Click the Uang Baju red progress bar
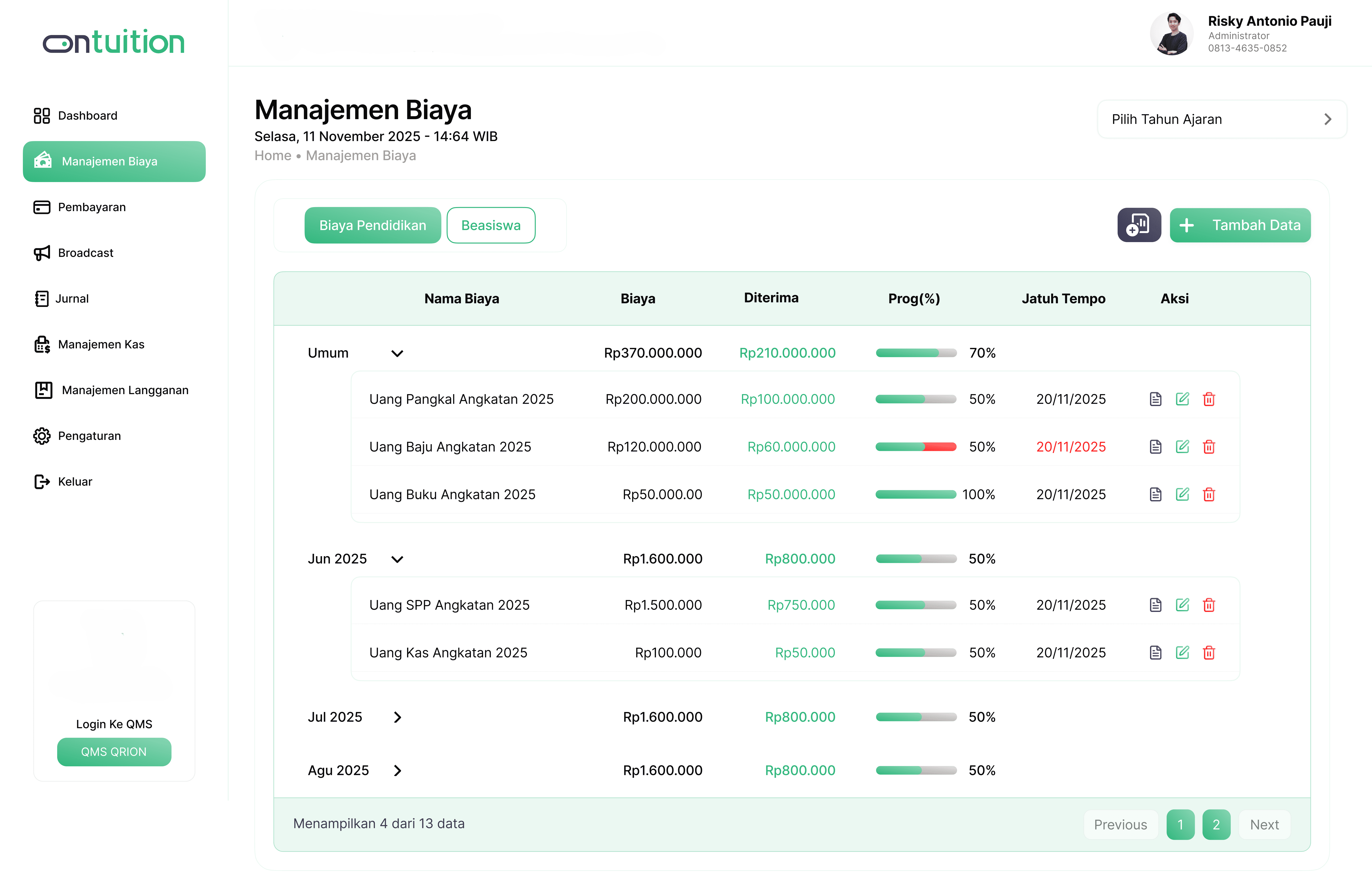Screen dimensions: 1372x895 940,447
